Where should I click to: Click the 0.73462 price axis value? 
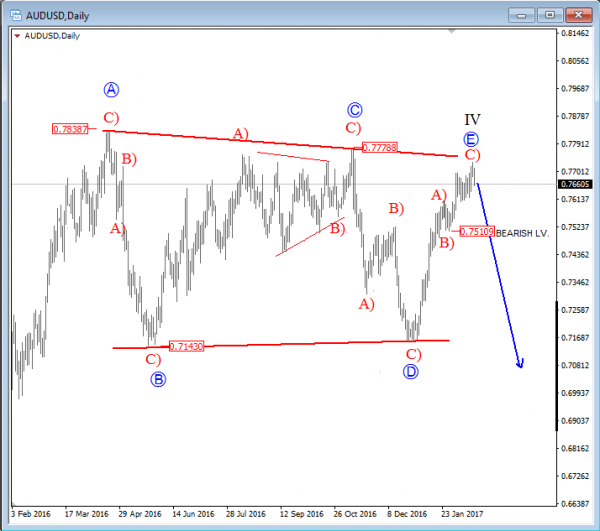(575, 282)
